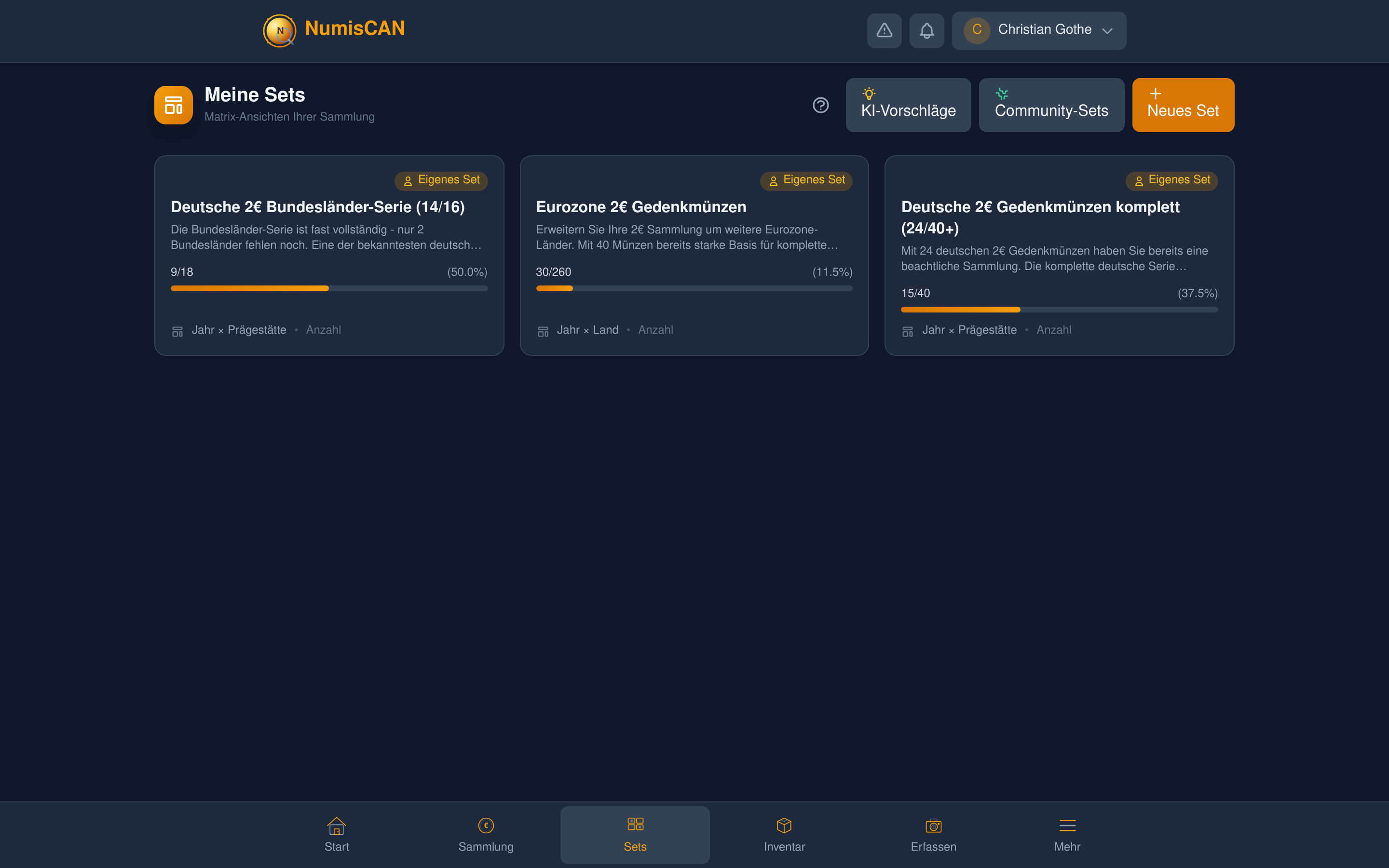Screen dimensions: 1389x868
Task: Click progress bar of Bundesländer-Serie set
Action: (329, 288)
